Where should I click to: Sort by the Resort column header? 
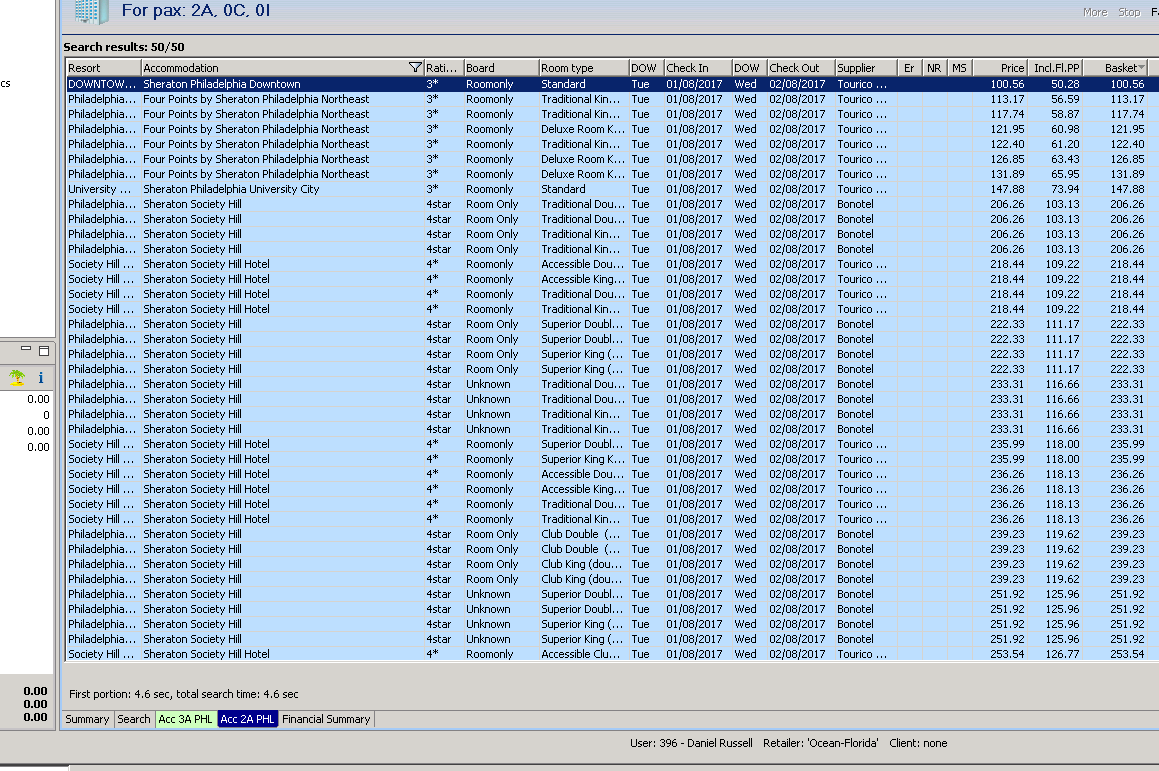103,67
